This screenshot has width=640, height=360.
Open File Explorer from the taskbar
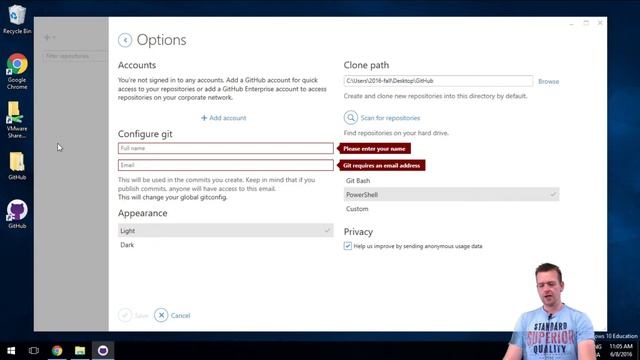(80, 351)
